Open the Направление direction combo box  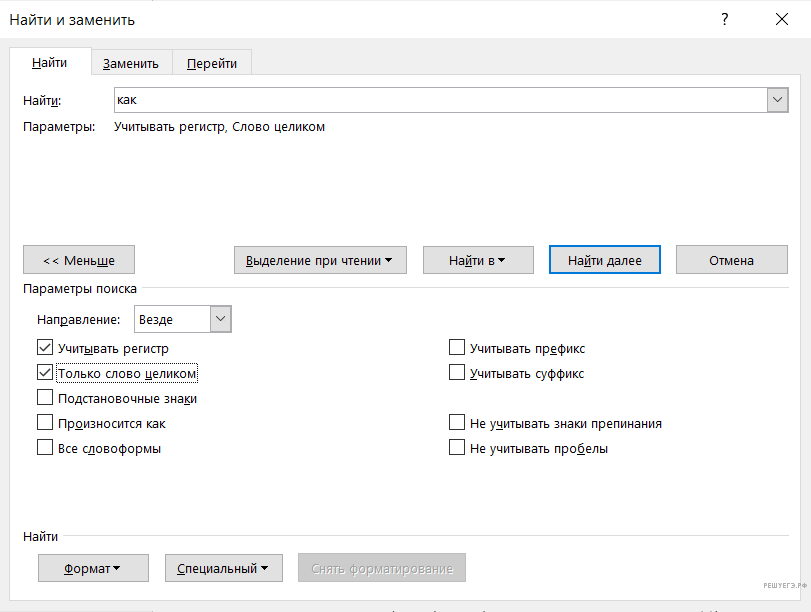pyautogui.click(x=221, y=319)
